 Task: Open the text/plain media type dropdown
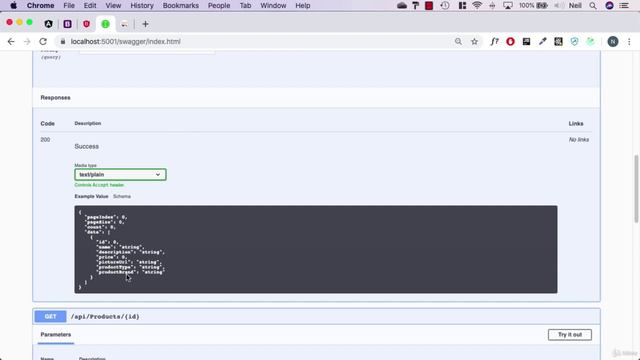[x=120, y=175]
